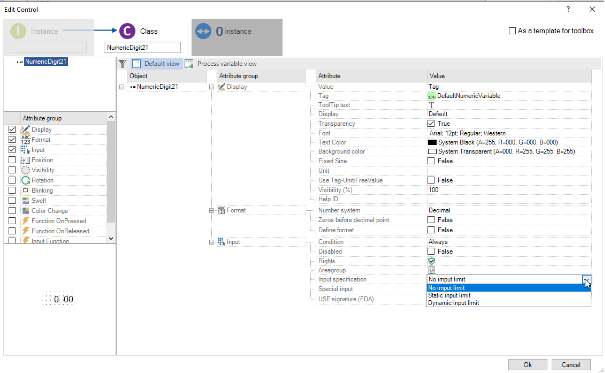Image resolution: width=605 pixels, height=373 pixels.
Task: Click the Font value Arial 12pt
Action: pos(467,133)
